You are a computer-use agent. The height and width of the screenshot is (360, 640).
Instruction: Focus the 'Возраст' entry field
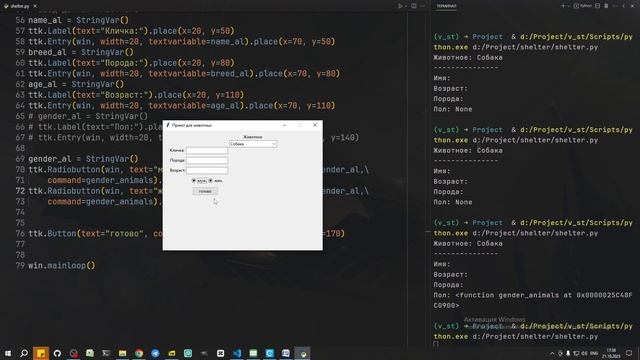[x=207, y=170]
